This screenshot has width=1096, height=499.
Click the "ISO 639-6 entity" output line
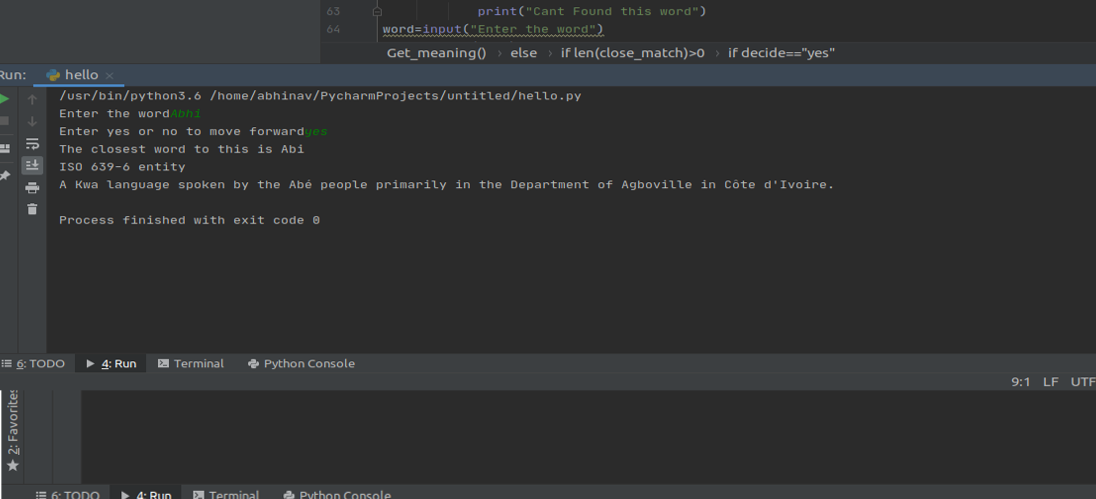pos(122,167)
